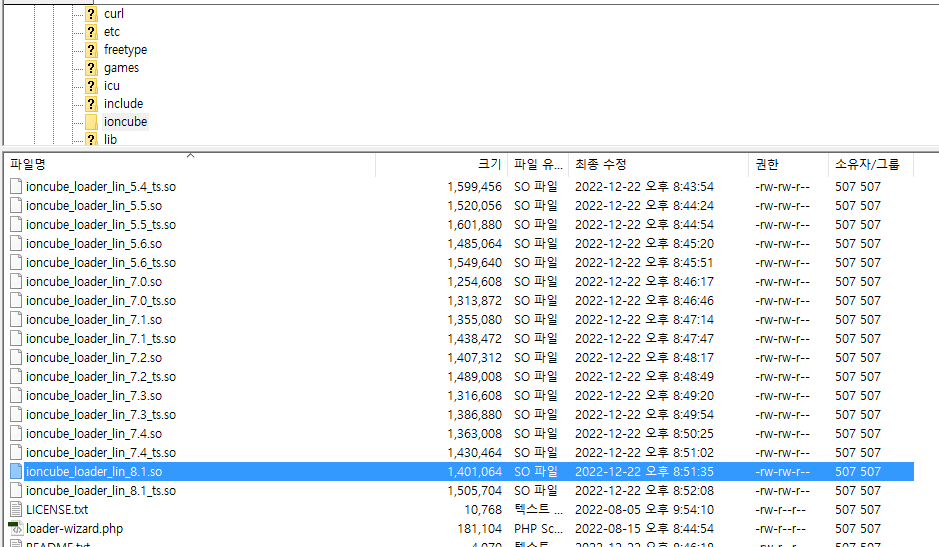Select file ioncube_loader_lin_7.0.so
The image size is (939, 547).
94,282
